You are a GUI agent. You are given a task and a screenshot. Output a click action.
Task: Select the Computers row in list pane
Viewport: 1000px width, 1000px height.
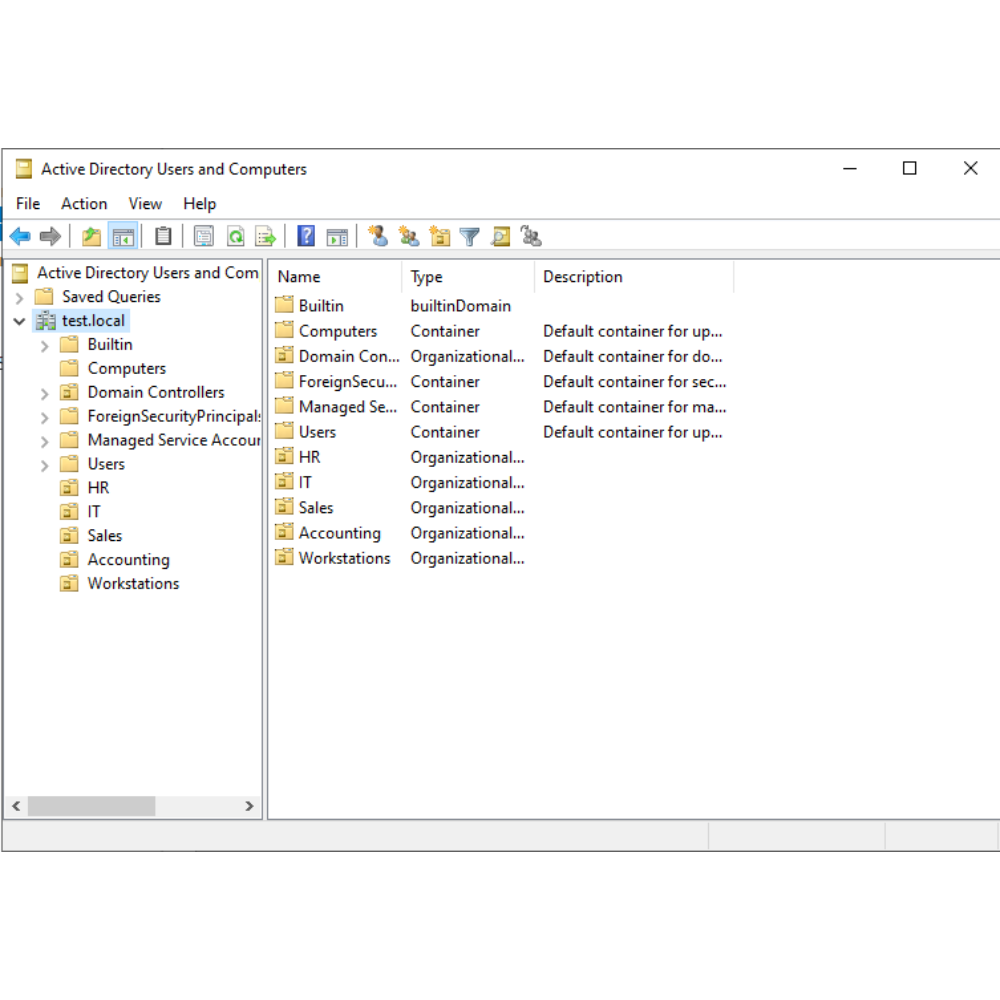pos(501,331)
